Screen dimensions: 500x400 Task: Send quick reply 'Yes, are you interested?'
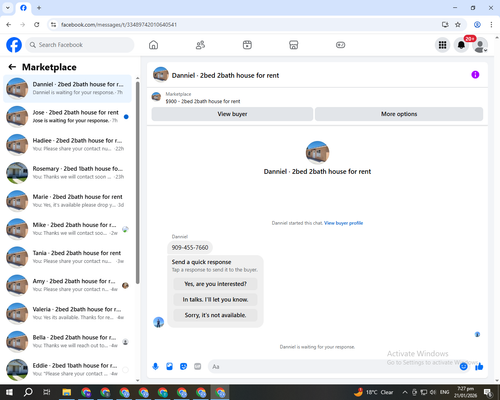[215, 284]
